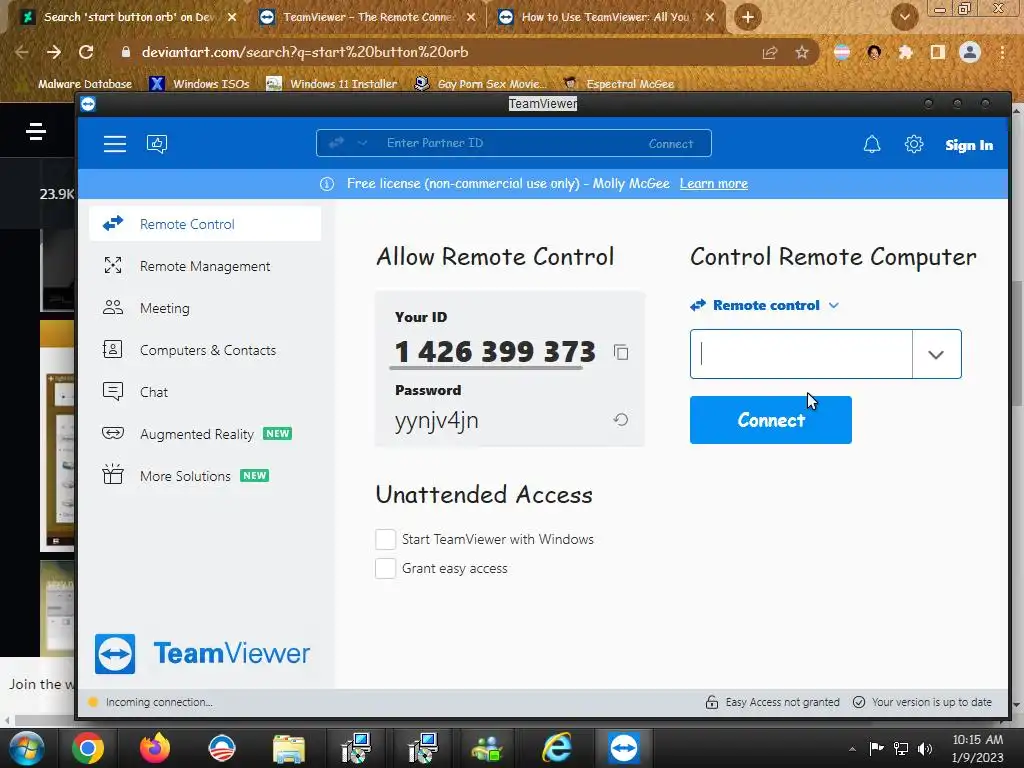Bookmark the page with the star icon

(x=802, y=52)
